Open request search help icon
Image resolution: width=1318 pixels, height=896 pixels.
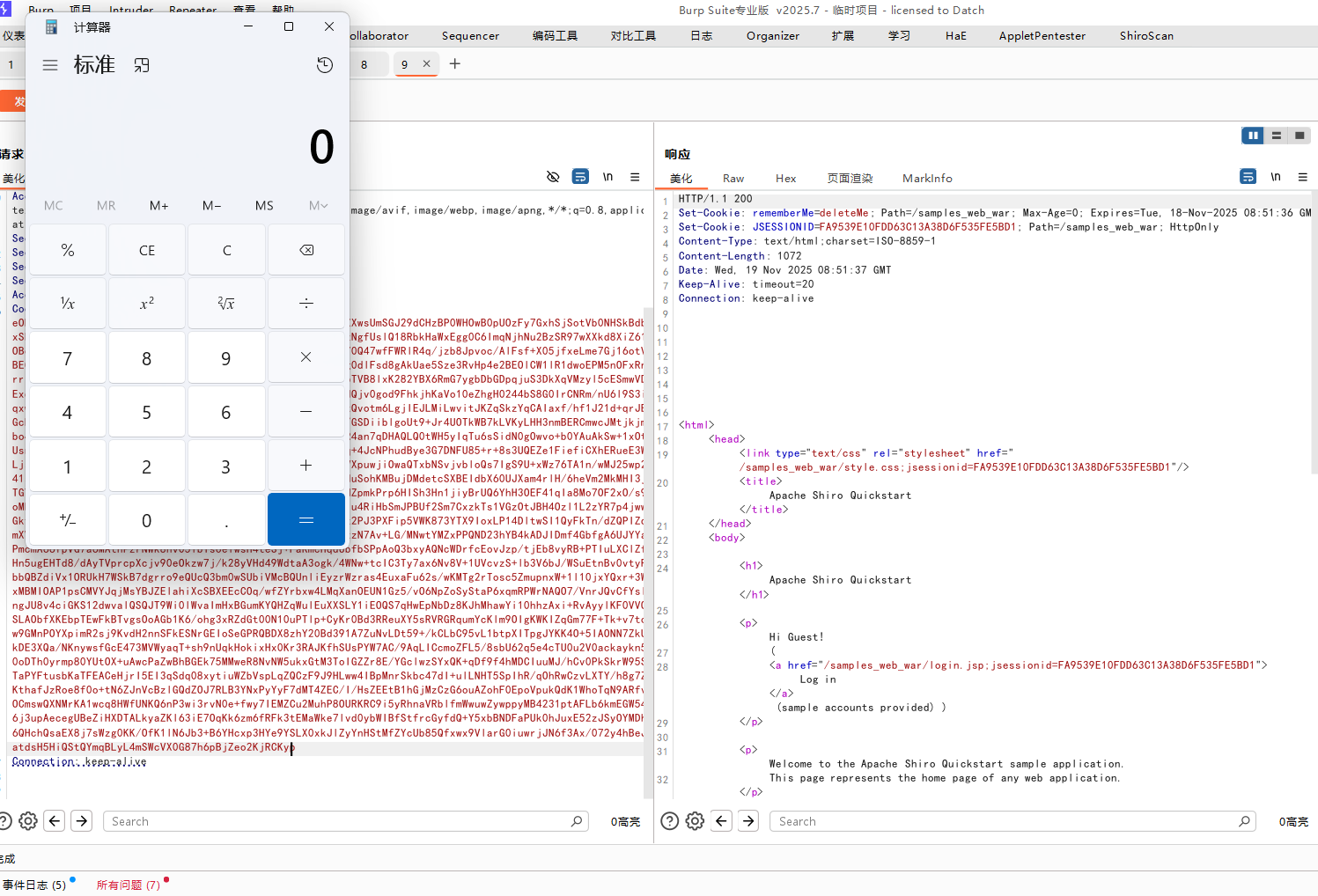tap(4, 821)
